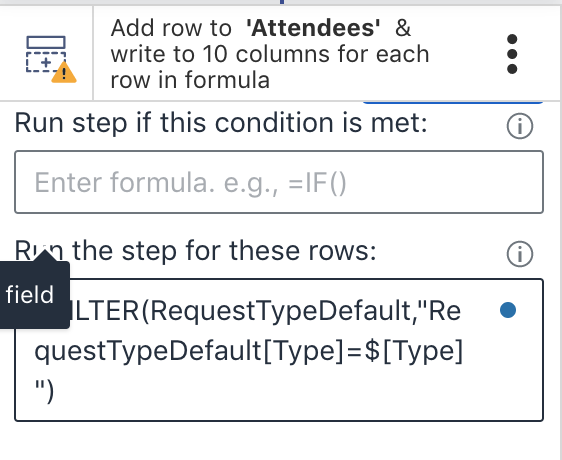Place cursor at the formula's closing parenthesis line
This screenshot has height=460, width=562.
pyautogui.click(x=44, y=392)
